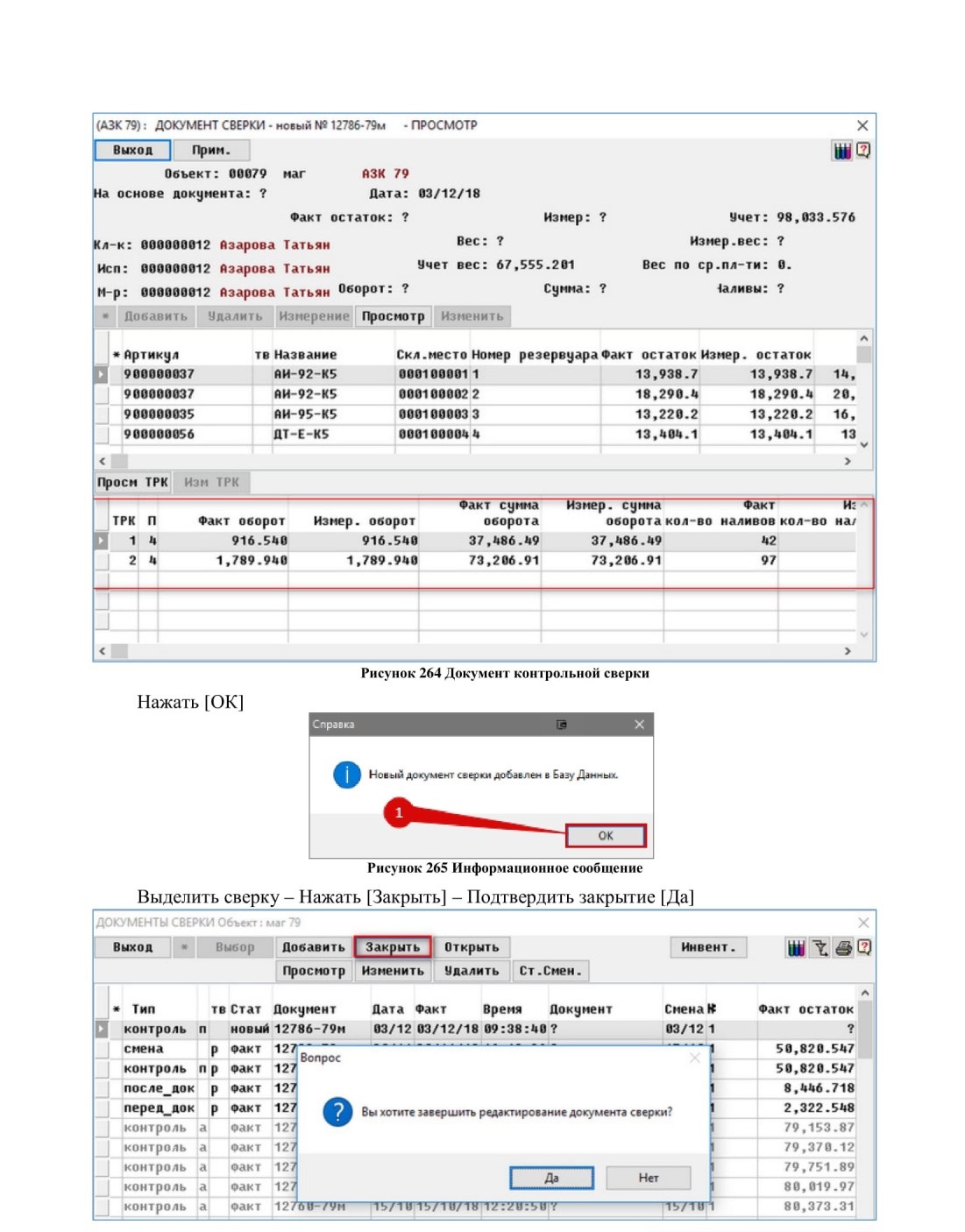Click Удалить in ДОКУМЕНТЫ СВЕРКИ toolbar
965x1232 pixels.
472,971
